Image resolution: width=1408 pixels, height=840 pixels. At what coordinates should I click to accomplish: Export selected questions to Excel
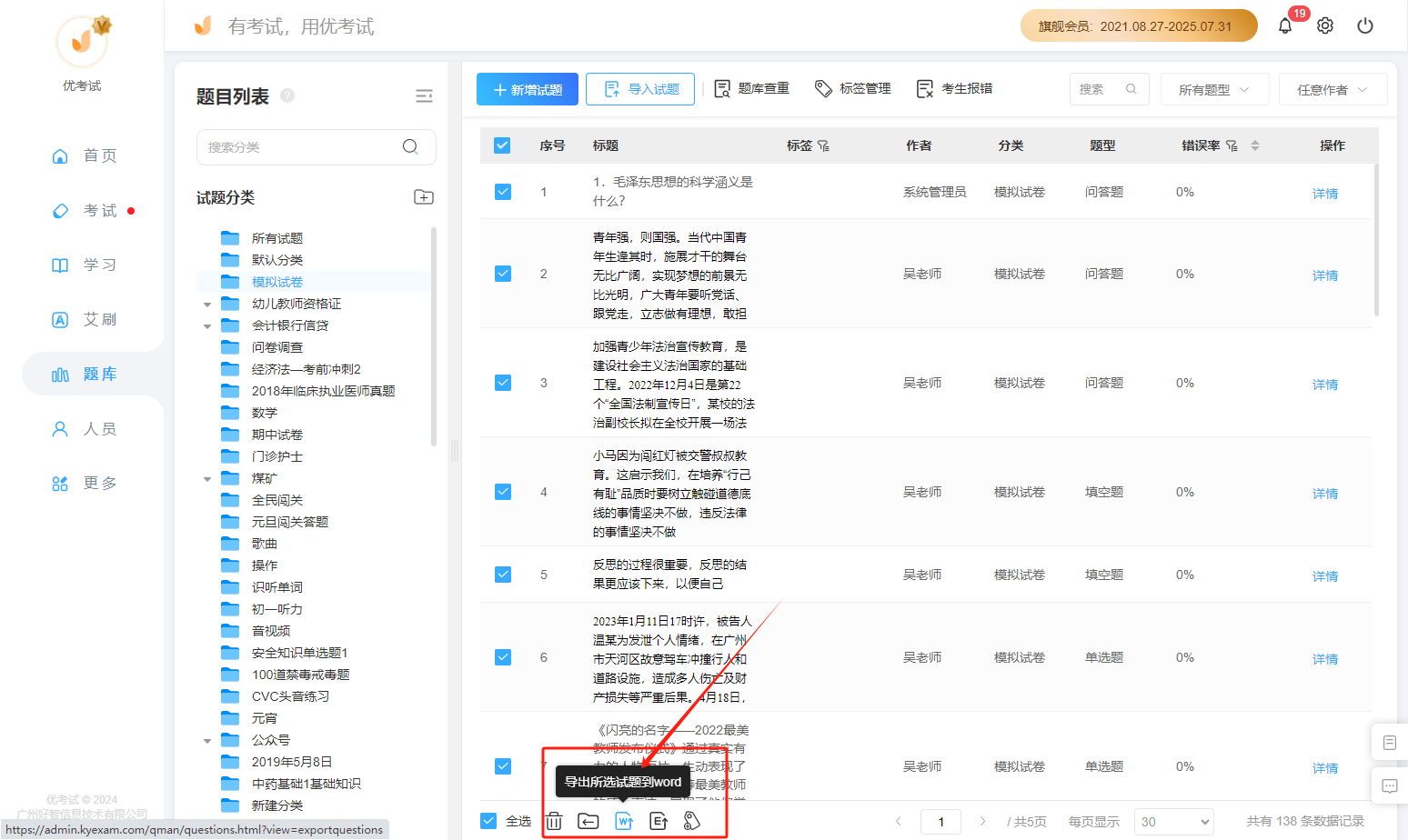659,821
